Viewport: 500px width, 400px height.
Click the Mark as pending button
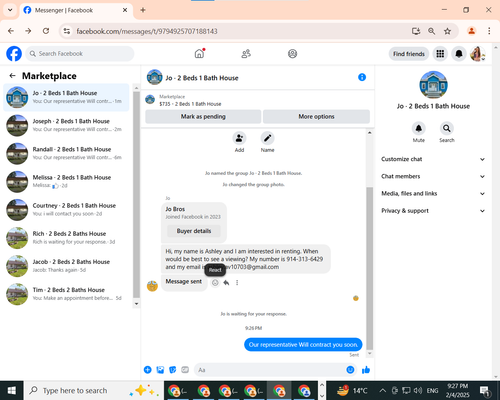click(203, 117)
